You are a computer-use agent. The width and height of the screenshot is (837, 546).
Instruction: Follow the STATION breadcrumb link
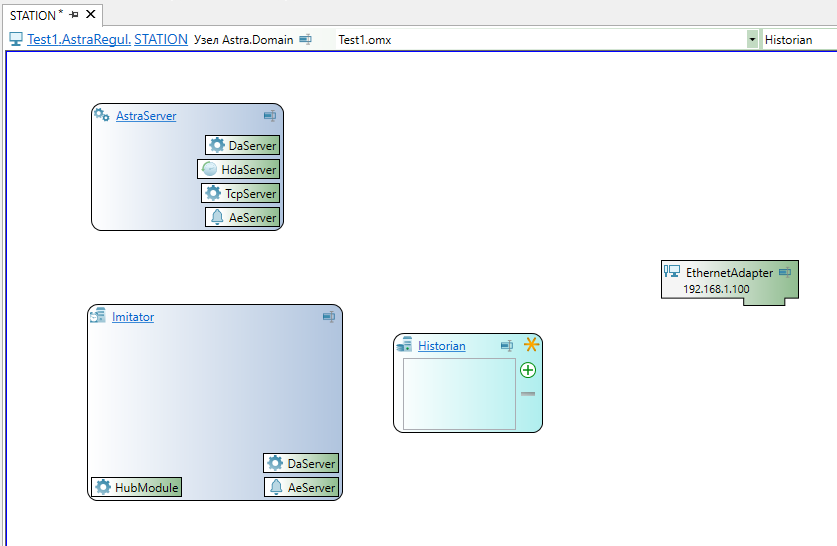click(x=161, y=40)
